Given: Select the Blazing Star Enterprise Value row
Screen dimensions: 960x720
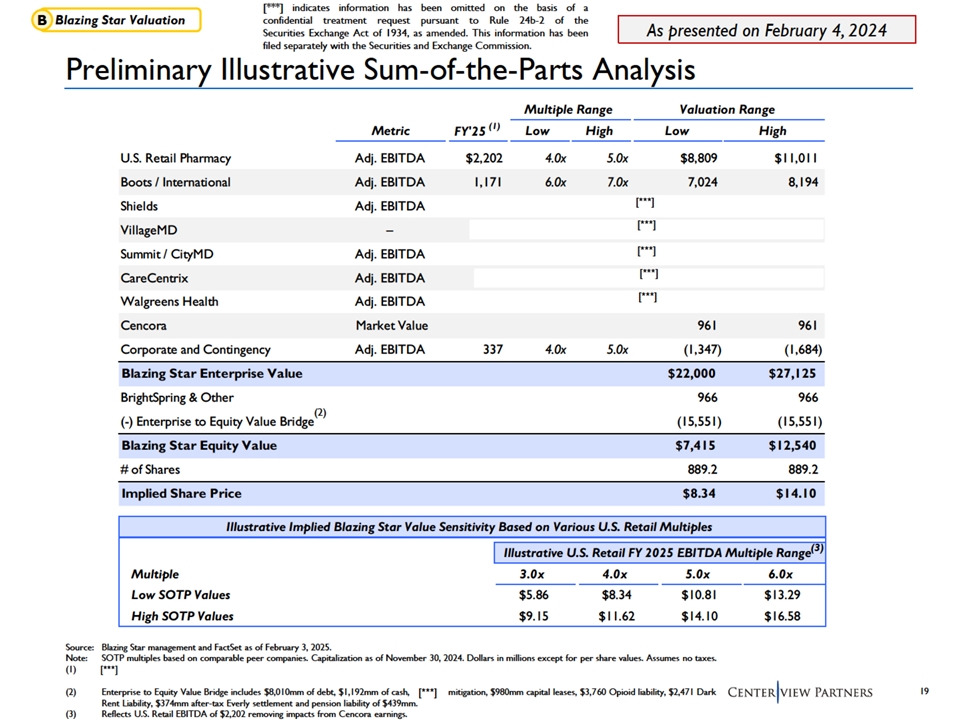Looking at the screenshot, I should coord(471,373).
